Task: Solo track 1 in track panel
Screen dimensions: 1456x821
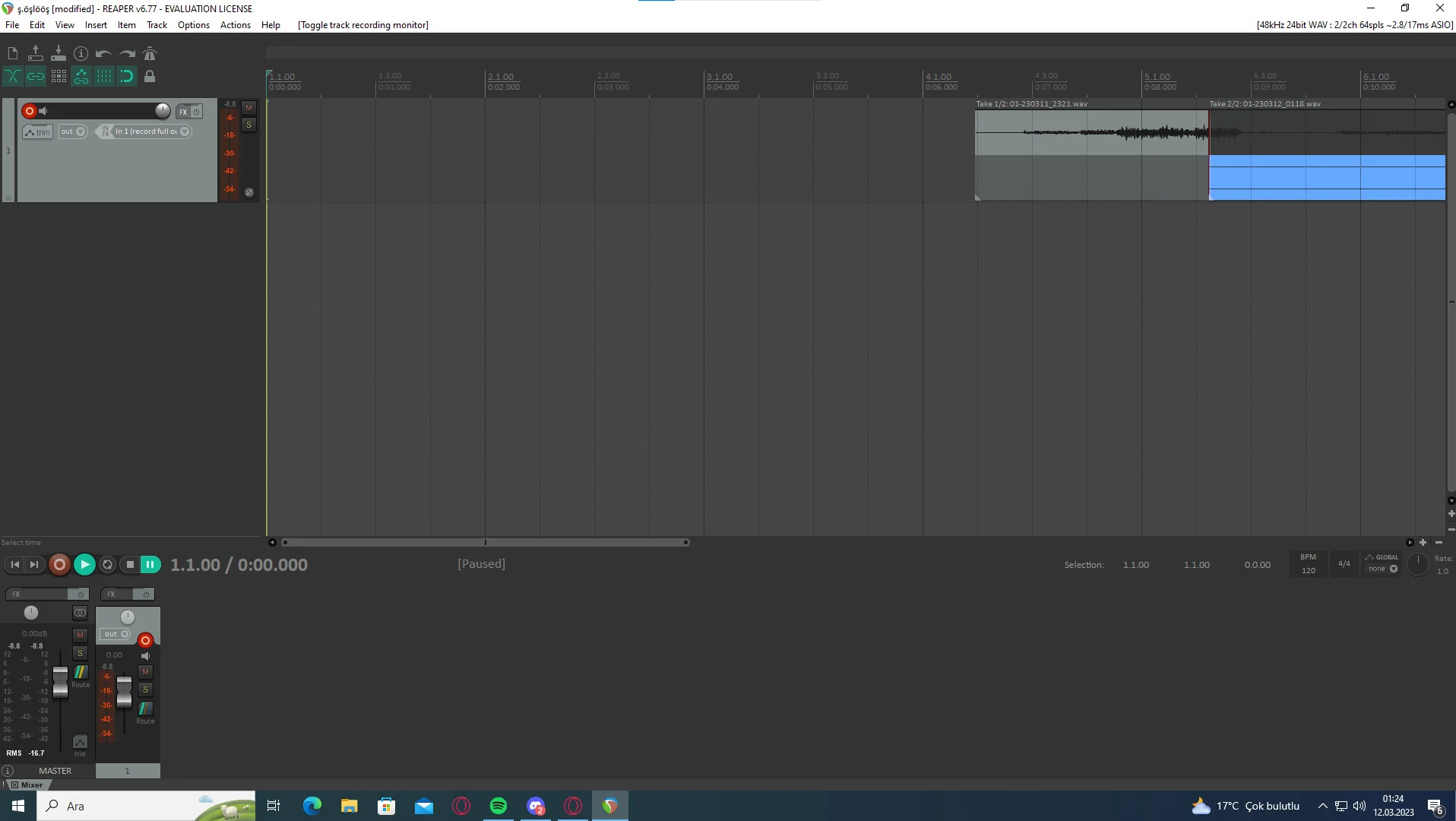Action: tap(248, 125)
